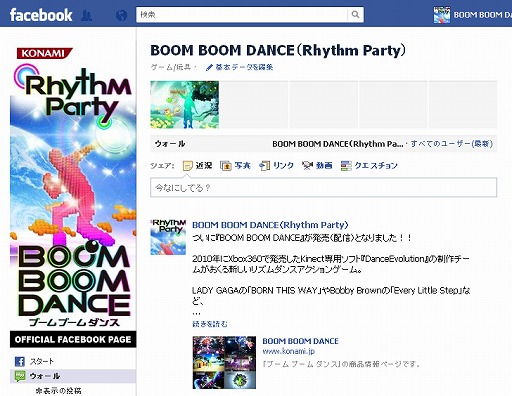The image size is (512, 396).
Task: Open the www.konami.jp link
Action: tap(288, 351)
